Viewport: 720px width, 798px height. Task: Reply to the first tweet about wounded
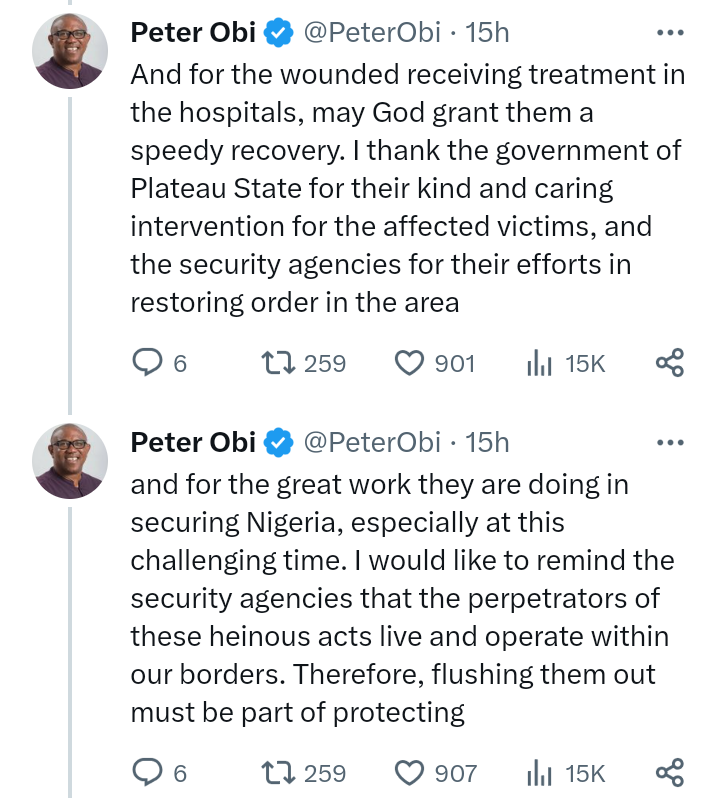(148, 363)
